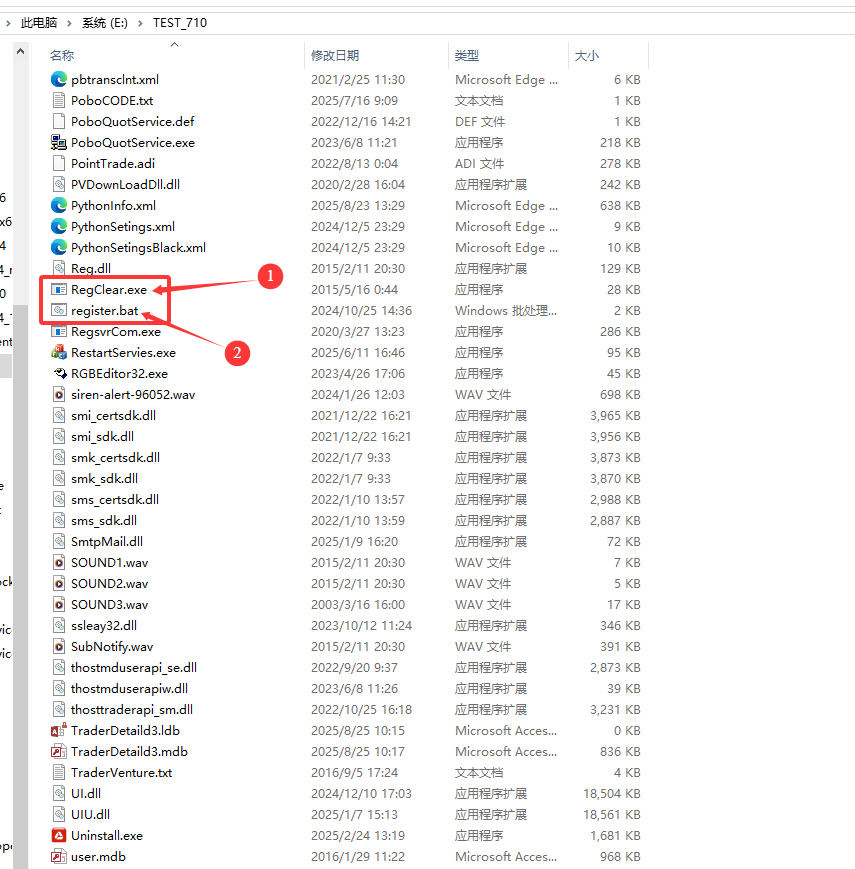This screenshot has width=855, height=869.
Task: Click the Edge icon beside PythonInfo.xml
Action: [59, 206]
